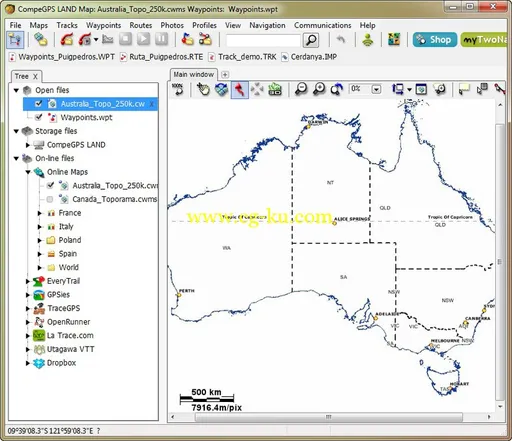Zoom 100% icon in map toolbar

(x=178, y=89)
